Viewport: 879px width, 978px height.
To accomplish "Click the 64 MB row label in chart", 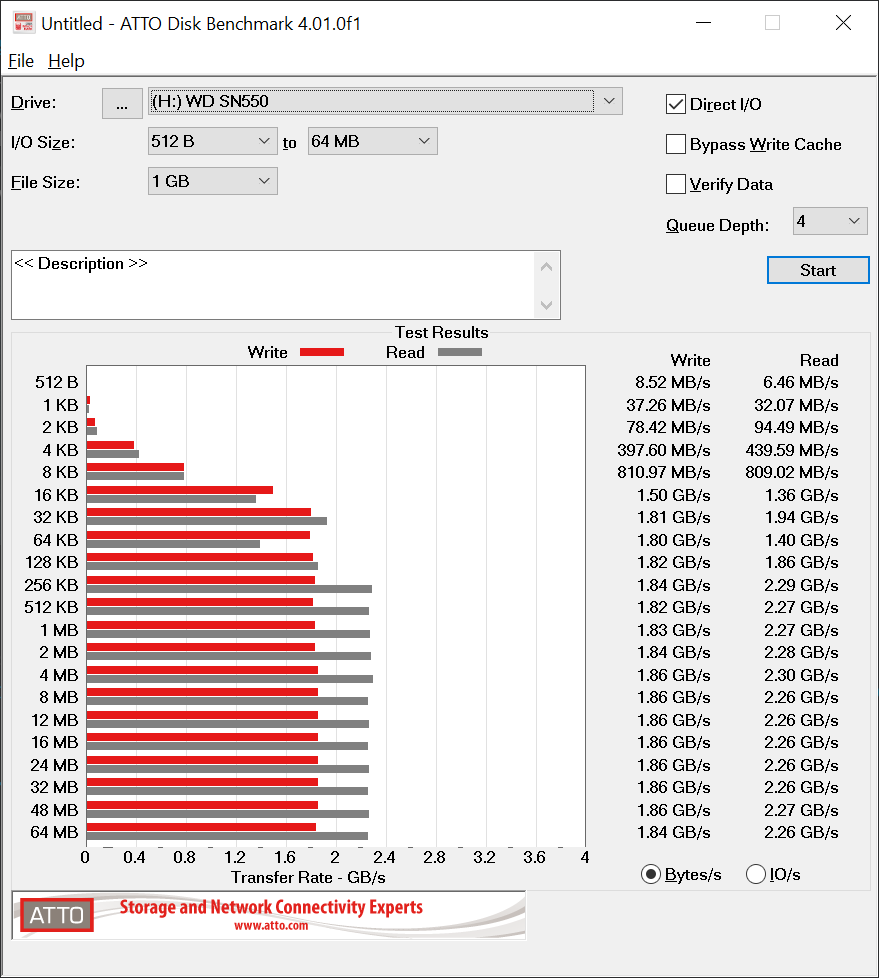I will pyautogui.click(x=54, y=832).
